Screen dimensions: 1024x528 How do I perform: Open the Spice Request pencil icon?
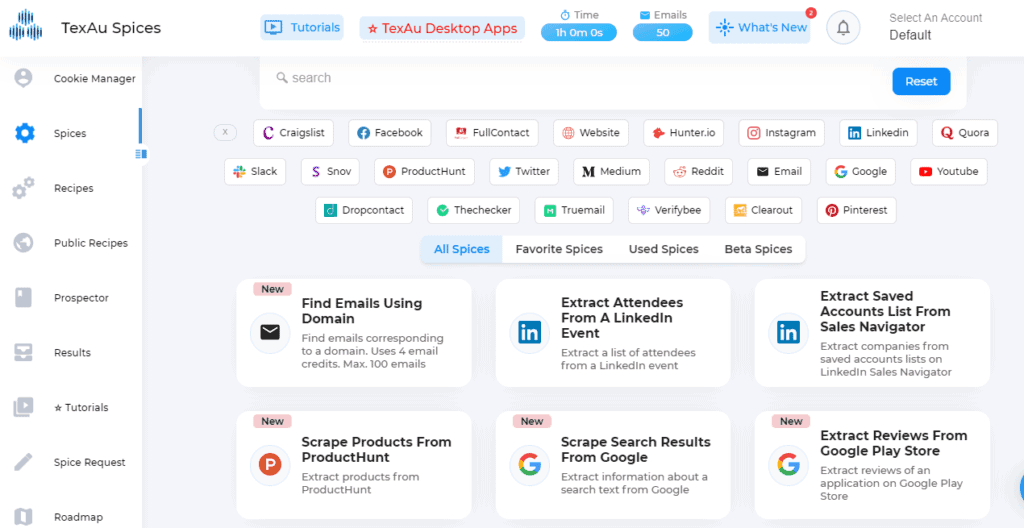pyautogui.click(x=24, y=463)
